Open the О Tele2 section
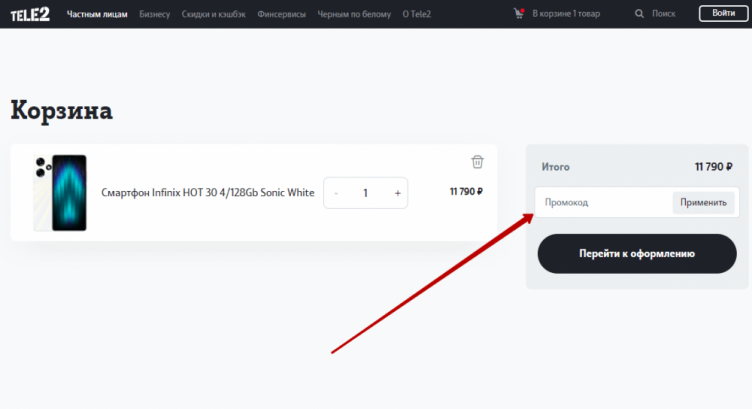The height and width of the screenshot is (409, 752). coord(416,14)
